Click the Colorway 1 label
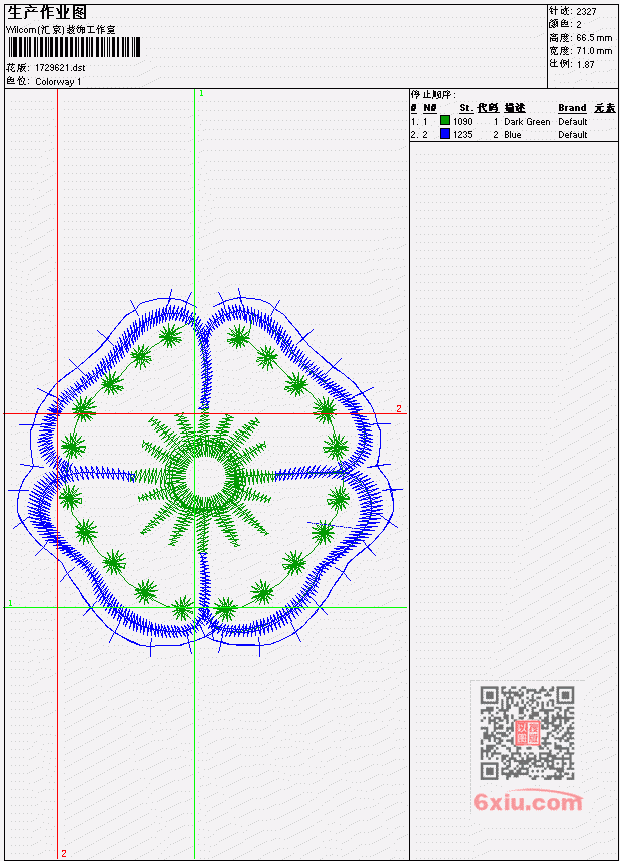Viewport: 620px width, 861px height. click(x=58, y=81)
